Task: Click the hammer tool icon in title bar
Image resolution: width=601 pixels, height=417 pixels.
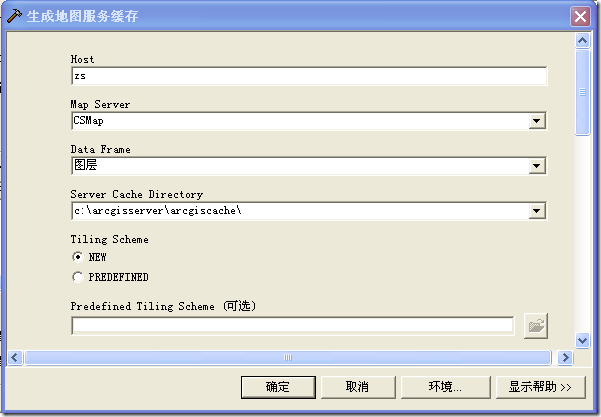Action: pyautogui.click(x=14, y=16)
